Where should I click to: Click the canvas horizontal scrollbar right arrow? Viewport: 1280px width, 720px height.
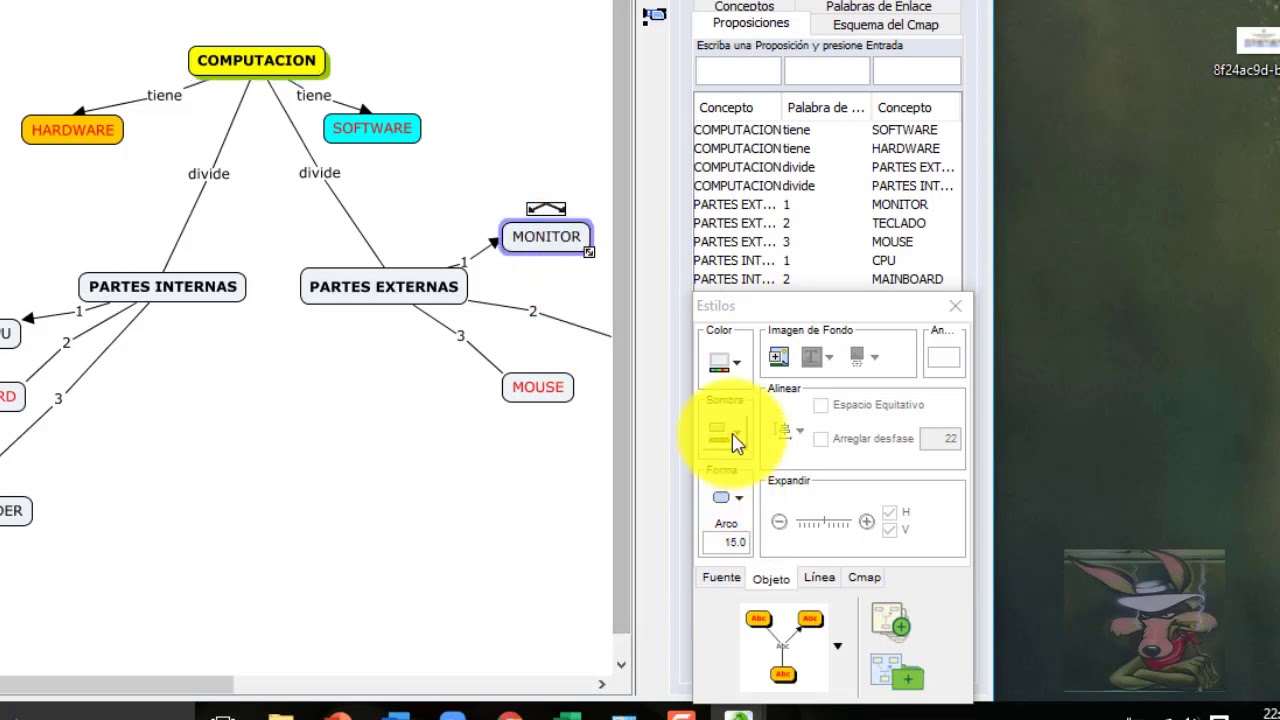(x=601, y=684)
